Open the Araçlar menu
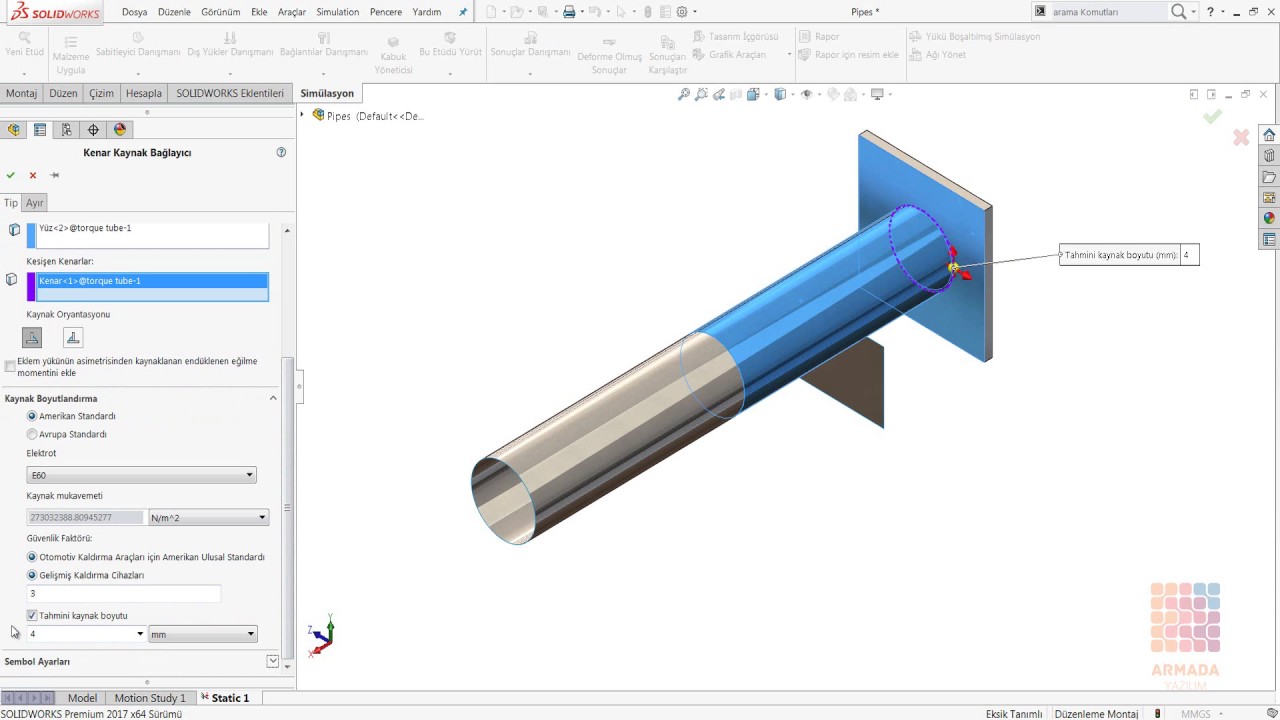 click(292, 12)
